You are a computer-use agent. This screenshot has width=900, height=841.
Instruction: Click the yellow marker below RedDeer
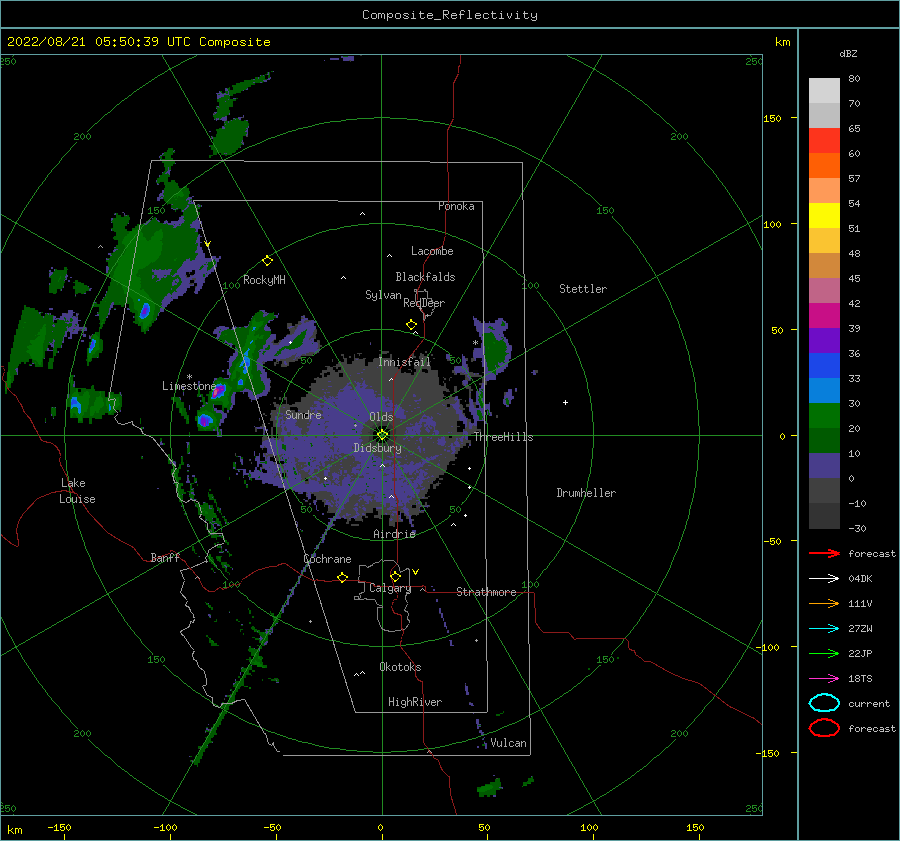point(412,324)
